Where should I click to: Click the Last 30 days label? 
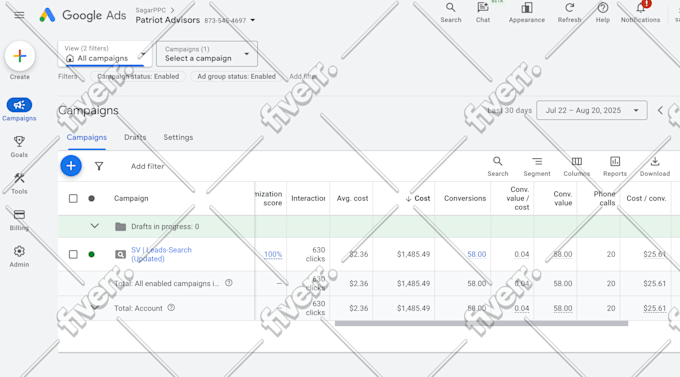[x=509, y=110]
